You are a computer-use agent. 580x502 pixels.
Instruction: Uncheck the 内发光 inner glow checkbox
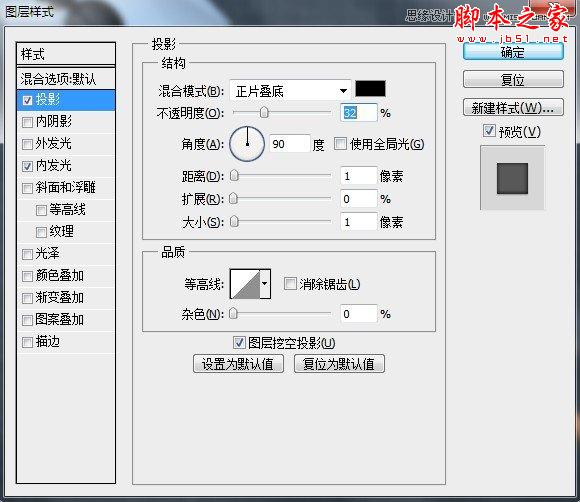pyautogui.click(x=27, y=166)
